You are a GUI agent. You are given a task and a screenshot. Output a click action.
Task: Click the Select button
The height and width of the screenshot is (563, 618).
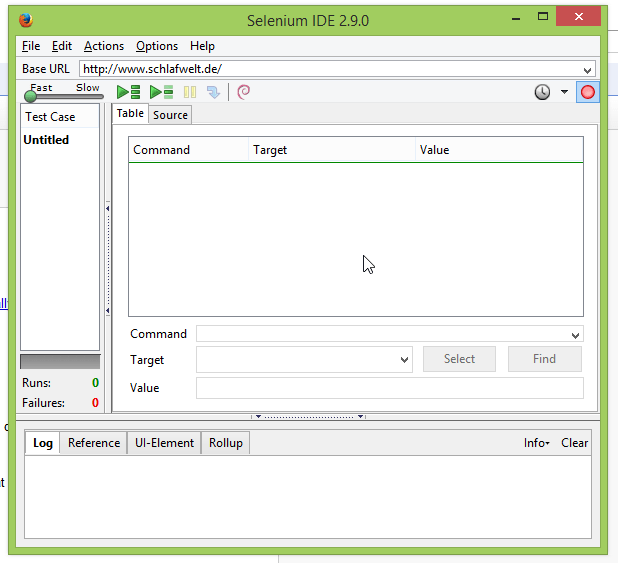pos(459,359)
